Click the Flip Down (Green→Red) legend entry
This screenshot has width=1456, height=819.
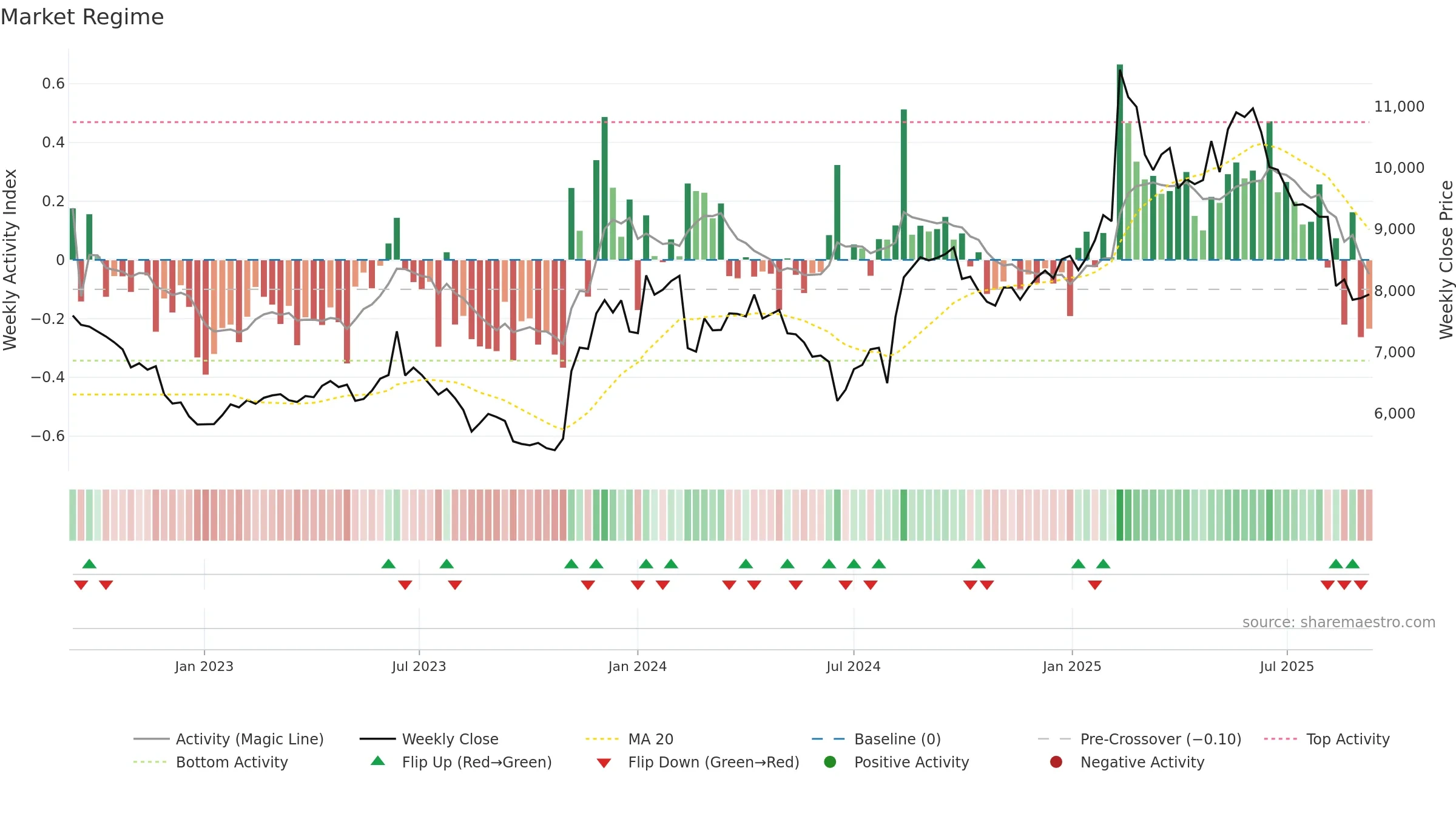(698, 762)
